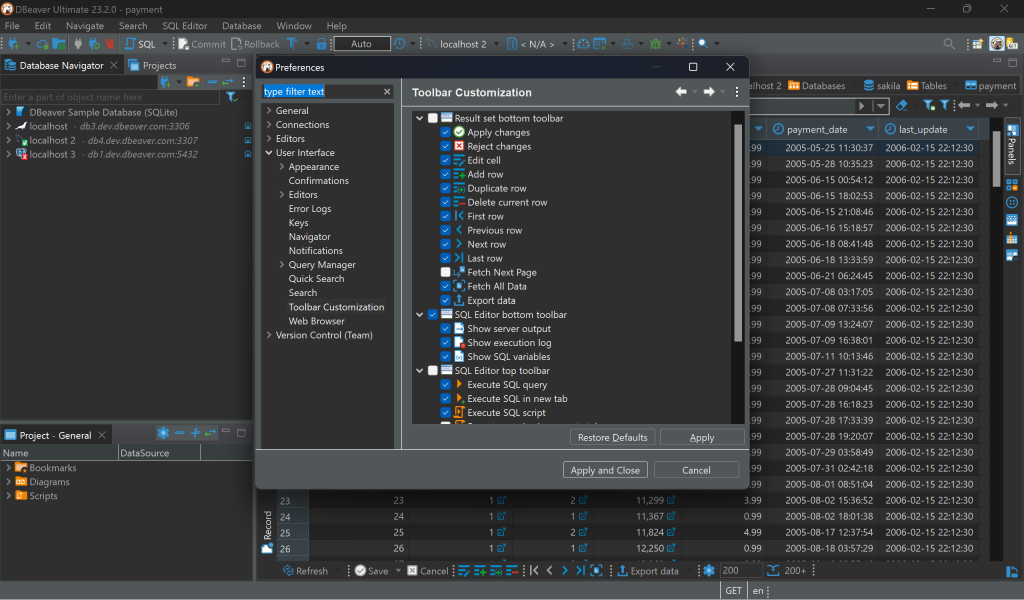The image size is (1024, 600).
Task: Click the lock icon in the main toolbar
Action: tap(321, 44)
